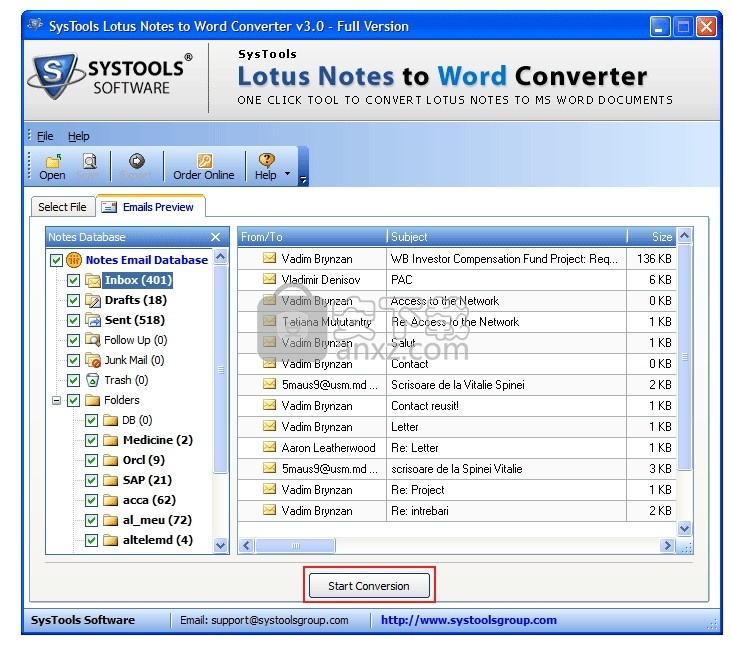Click the email list horizontal scrollbar thumb
This screenshot has height=647, width=731.
pyautogui.click(x=295, y=545)
